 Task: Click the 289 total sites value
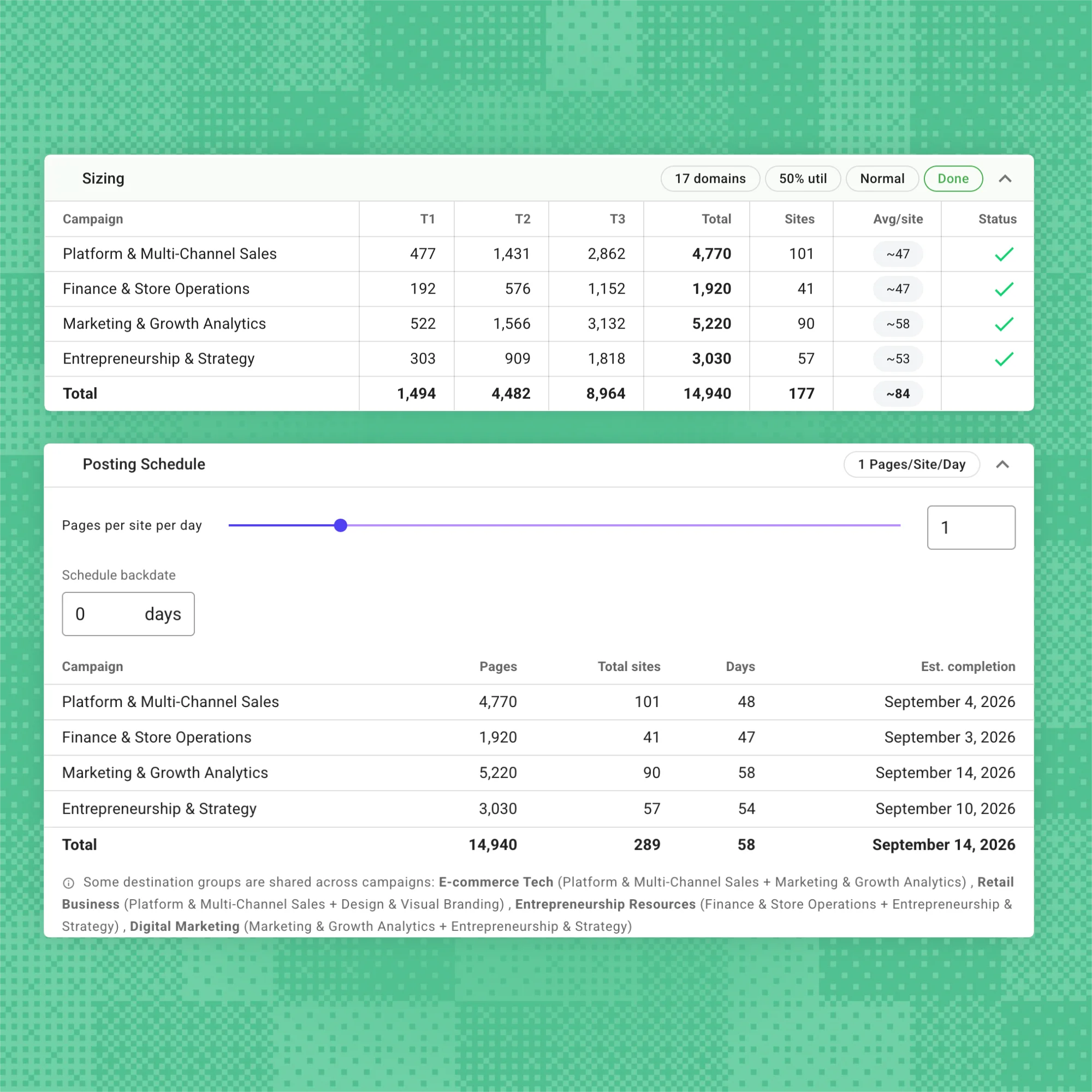click(646, 845)
